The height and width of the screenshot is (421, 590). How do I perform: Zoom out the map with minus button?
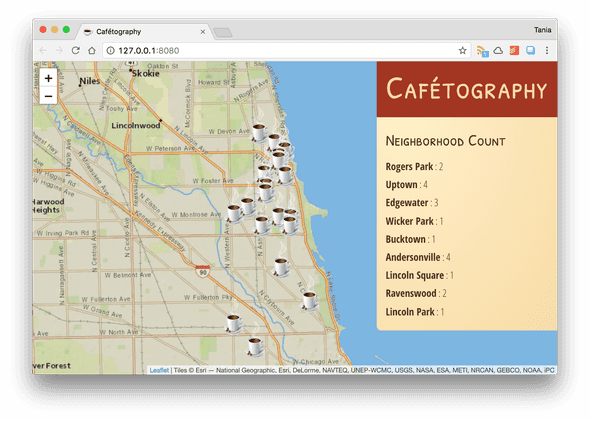click(x=49, y=96)
